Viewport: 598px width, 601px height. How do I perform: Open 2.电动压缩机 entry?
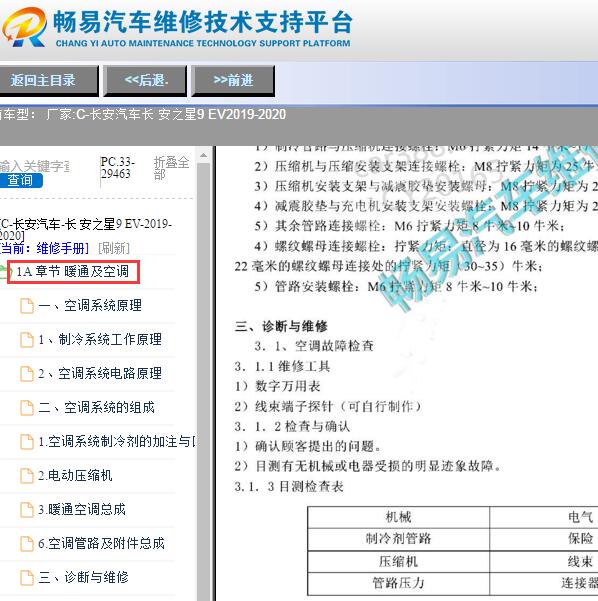pyautogui.click(x=75, y=476)
